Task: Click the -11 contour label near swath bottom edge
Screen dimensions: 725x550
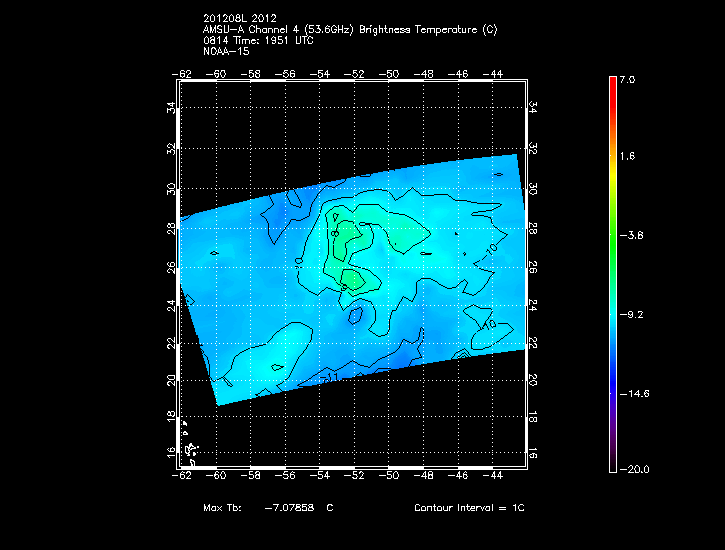Action: tap(329, 378)
